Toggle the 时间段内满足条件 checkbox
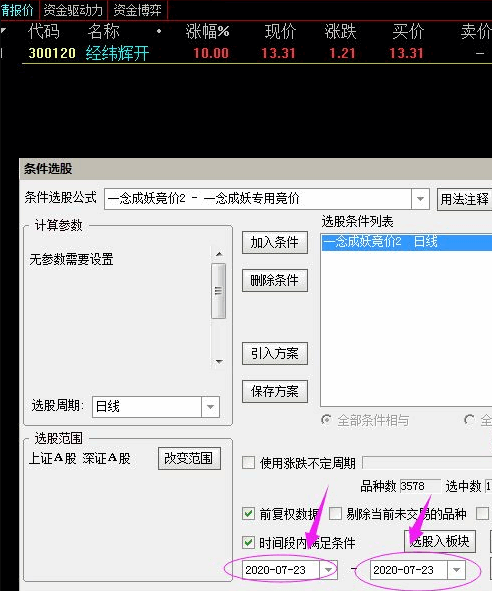The height and width of the screenshot is (591, 492). 248,542
